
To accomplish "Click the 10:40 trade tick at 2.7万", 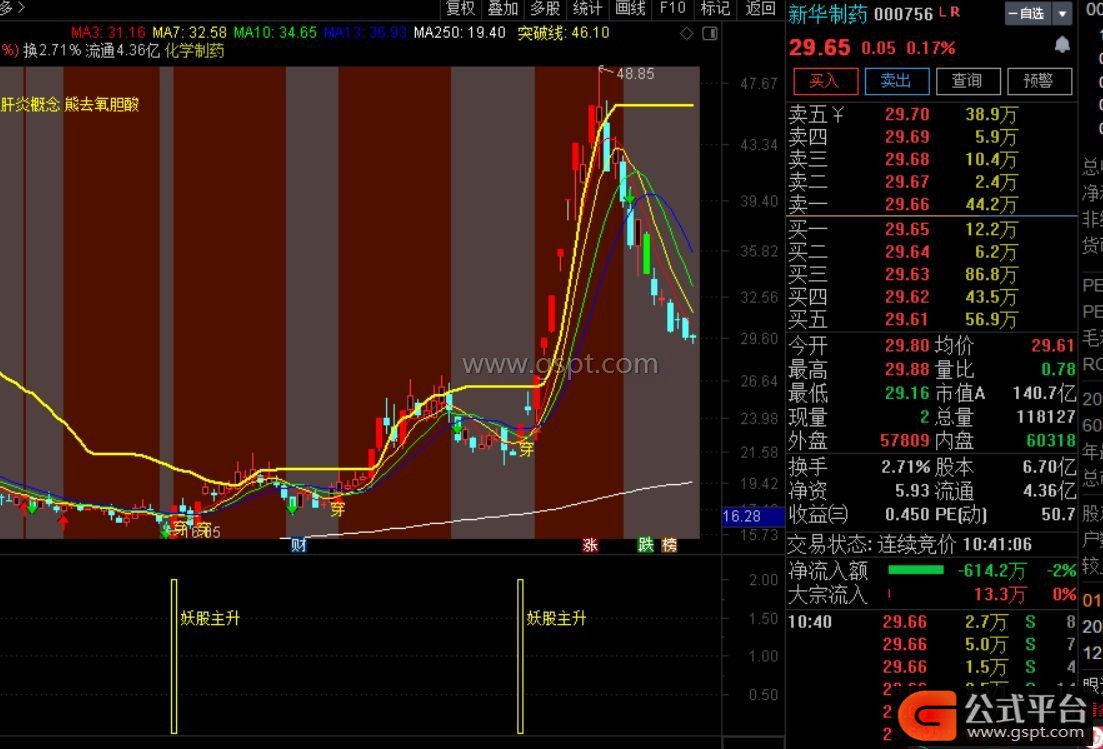I will 931,622.
